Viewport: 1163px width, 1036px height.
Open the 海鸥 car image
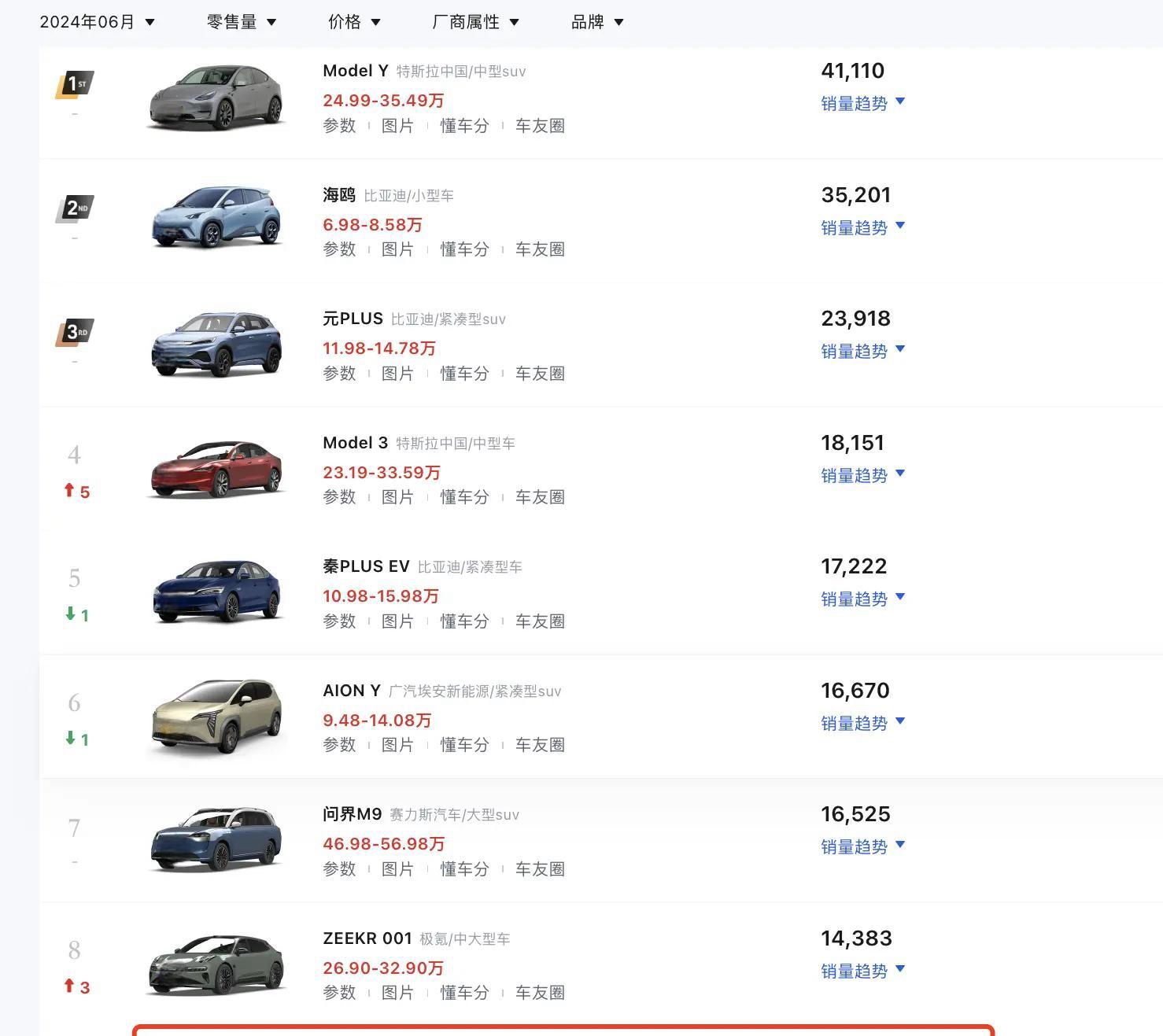[x=216, y=217]
